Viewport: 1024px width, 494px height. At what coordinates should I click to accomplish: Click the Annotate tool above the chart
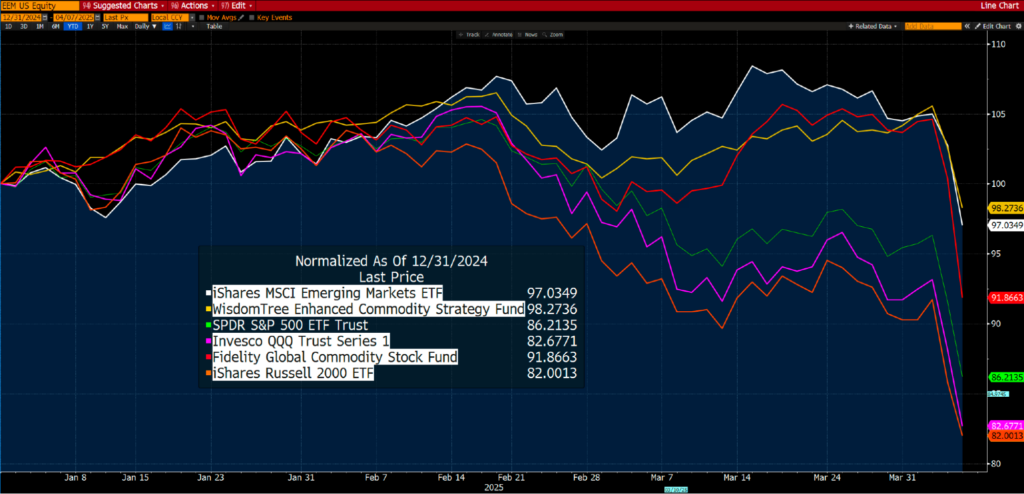tap(498, 35)
